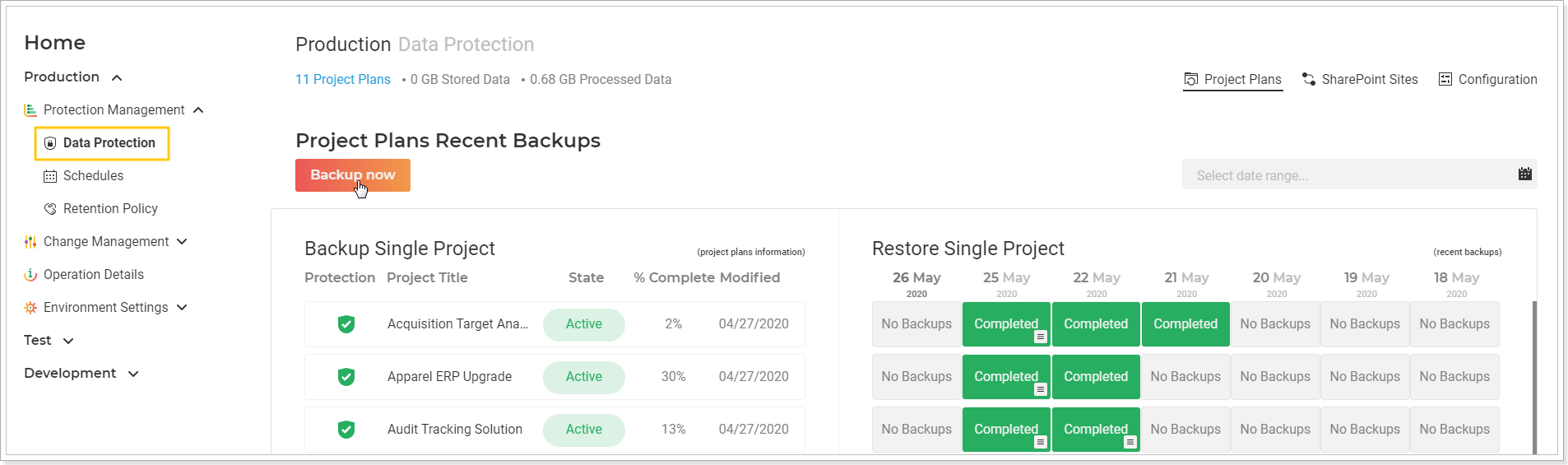
Task: Click the calendar icon in date range field
Action: coord(1524,174)
